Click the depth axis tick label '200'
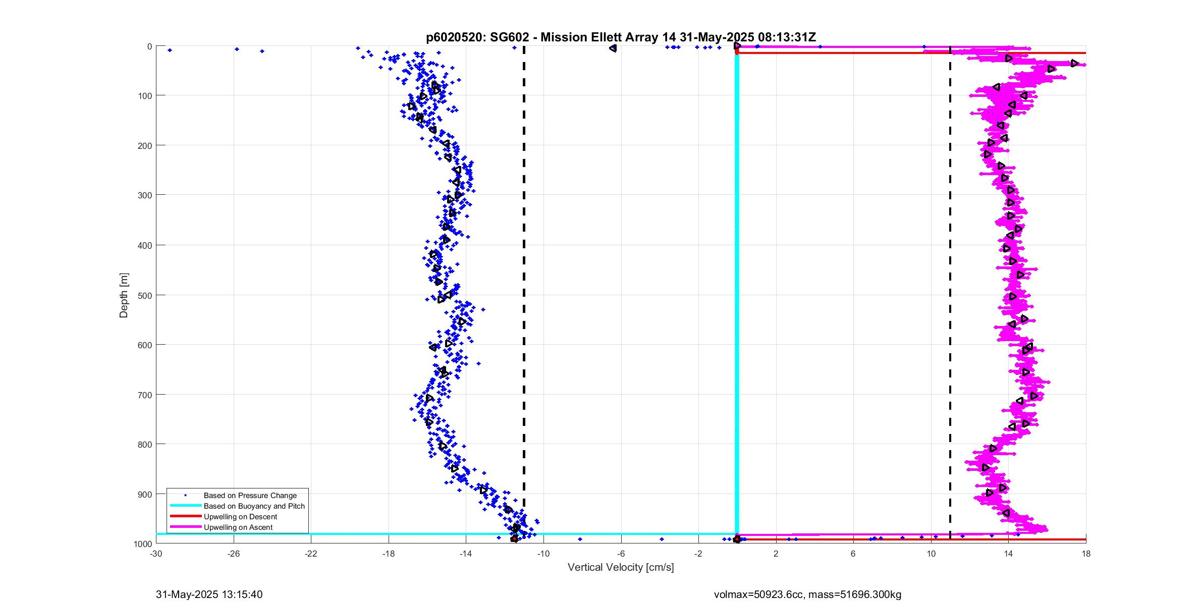This screenshot has width=1200, height=611. [145, 146]
